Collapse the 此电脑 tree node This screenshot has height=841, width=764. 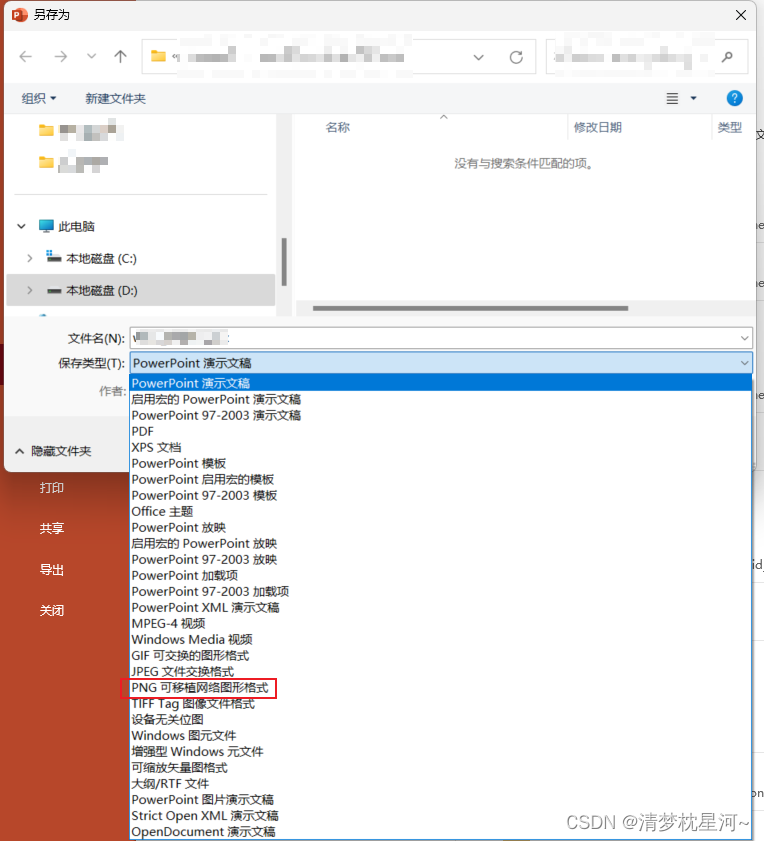[21, 226]
